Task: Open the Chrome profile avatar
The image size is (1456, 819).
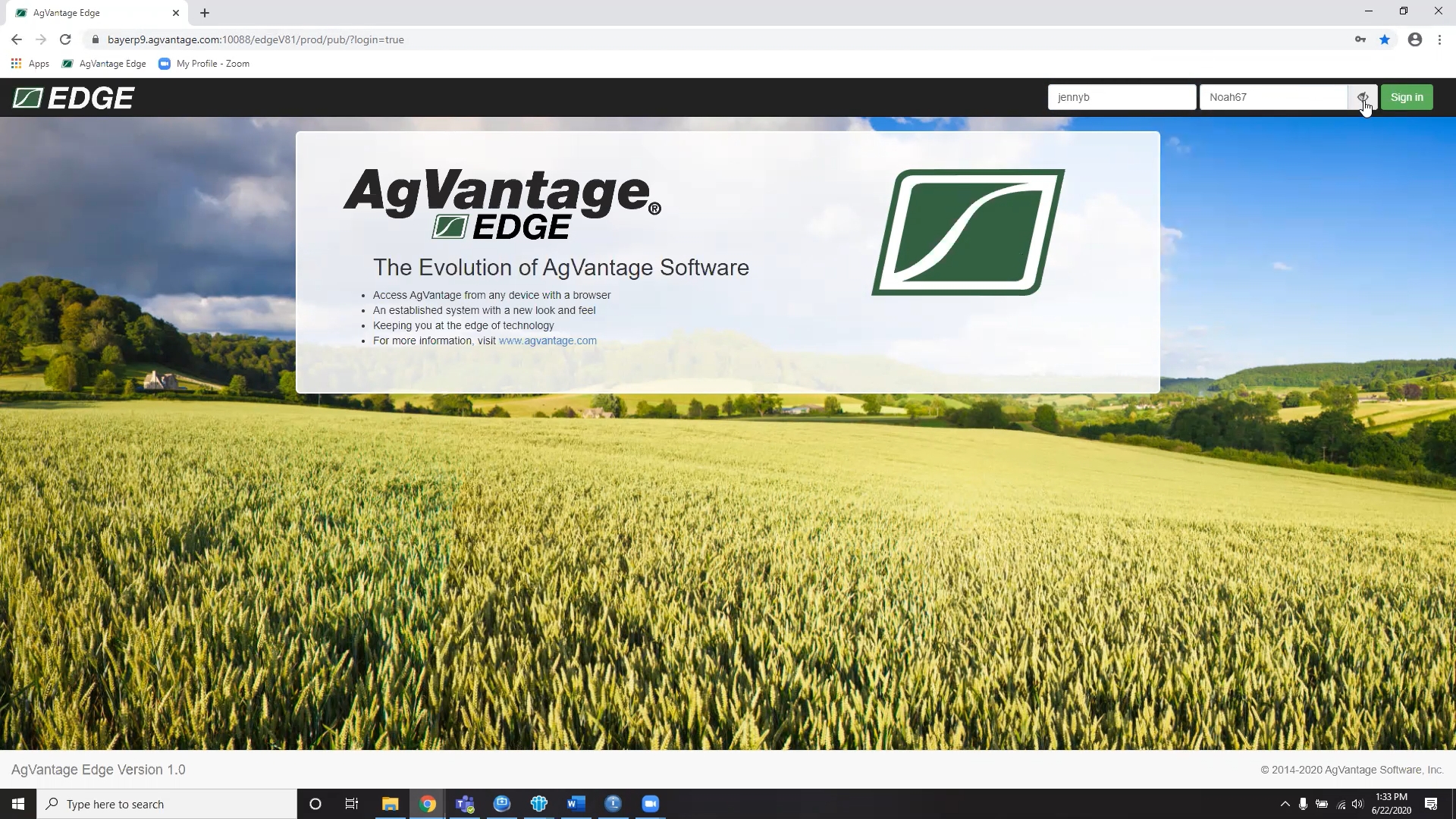Action: 1415,39
